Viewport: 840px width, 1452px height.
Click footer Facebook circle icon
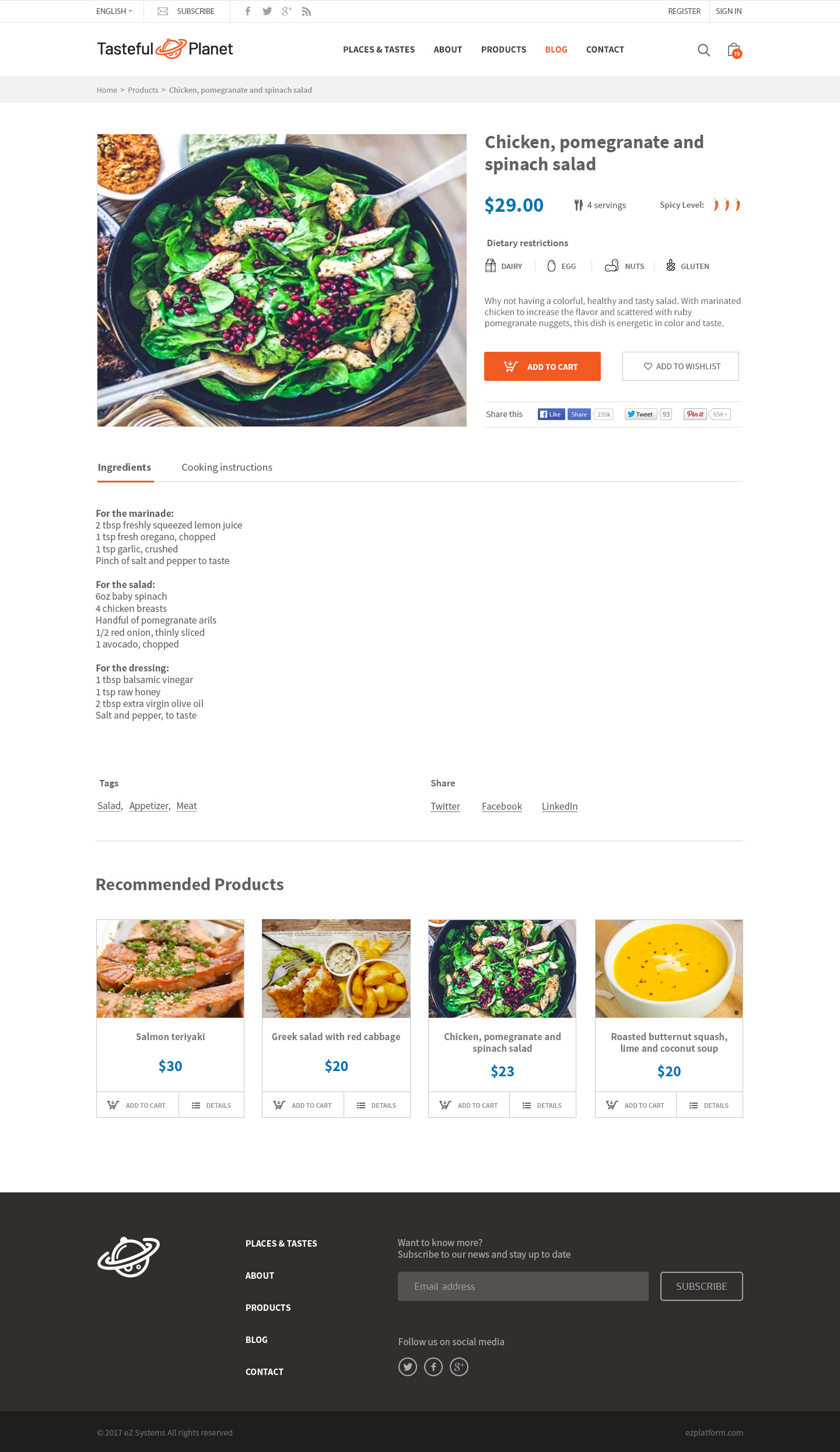pyautogui.click(x=433, y=1366)
